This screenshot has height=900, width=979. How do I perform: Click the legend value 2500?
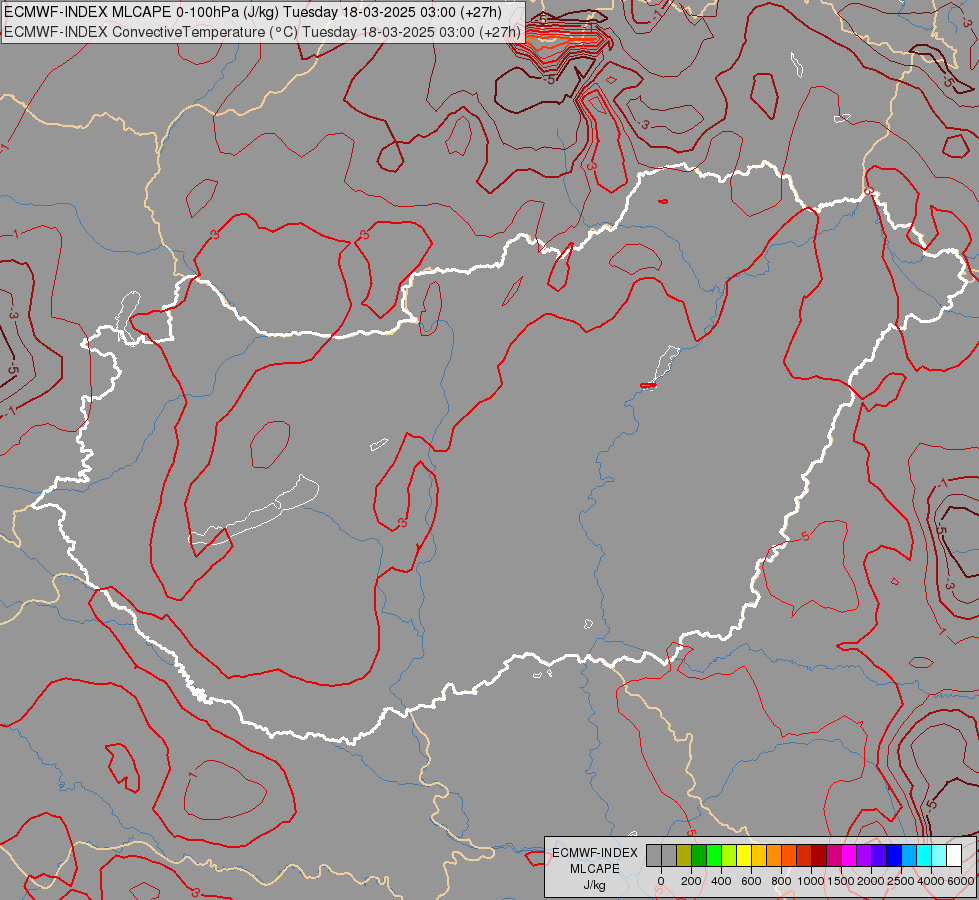[x=901, y=881]
